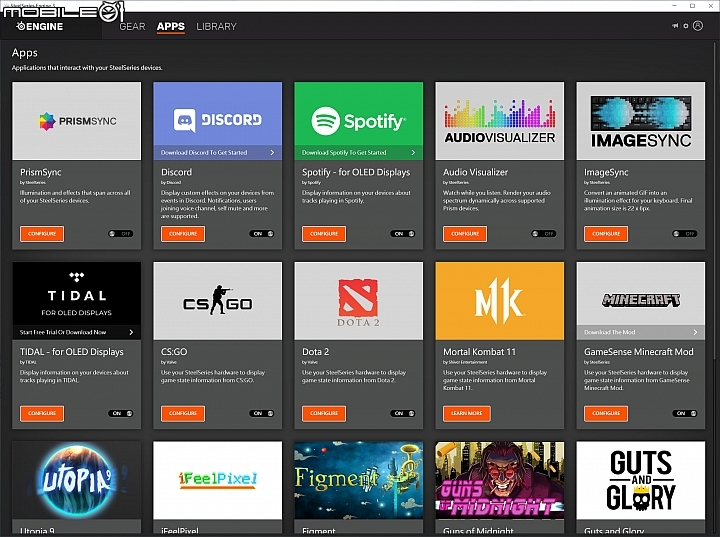Screen dimensions: 720x537
Task: Configure the Dota 2 app
Action: click(x=324, y=413)
